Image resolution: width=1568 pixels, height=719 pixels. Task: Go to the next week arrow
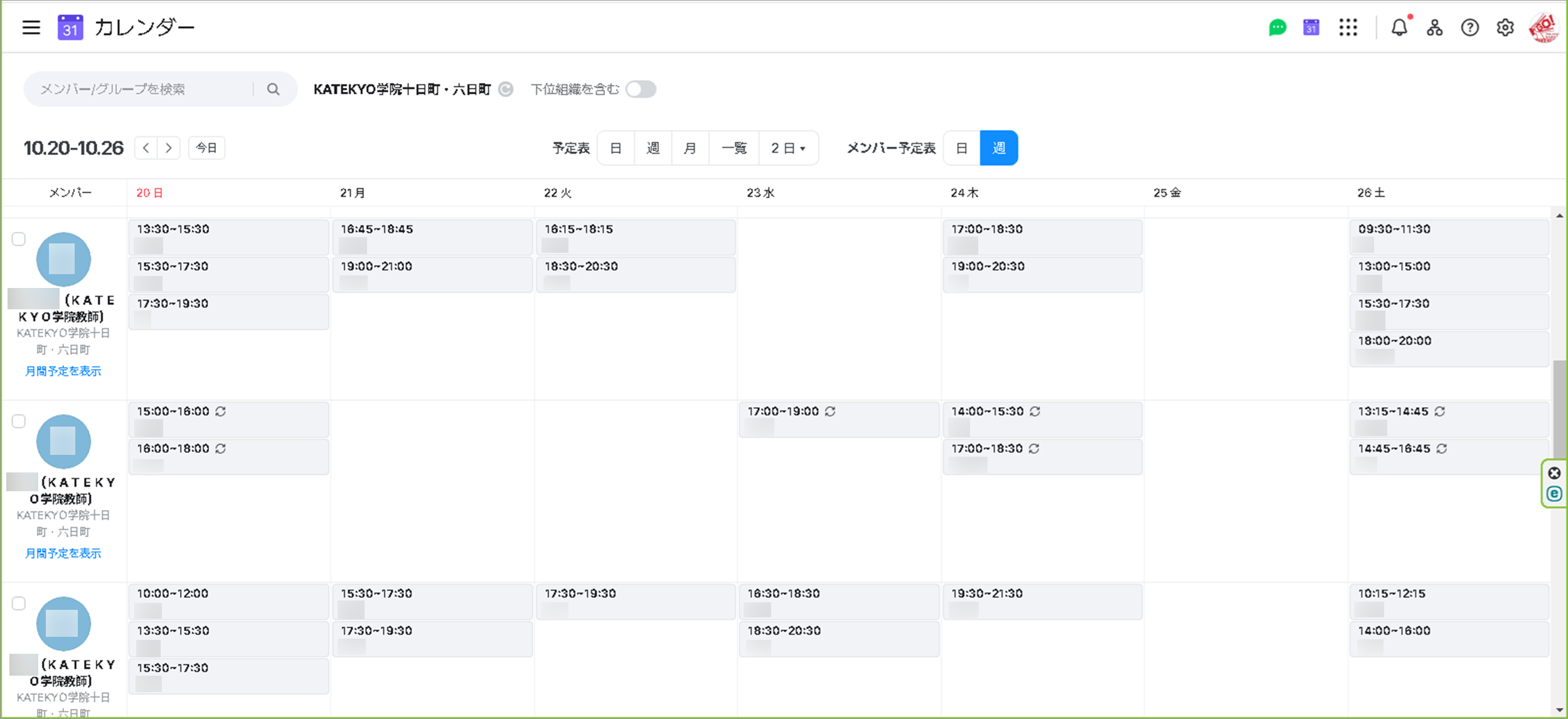(x=169, y=148)
